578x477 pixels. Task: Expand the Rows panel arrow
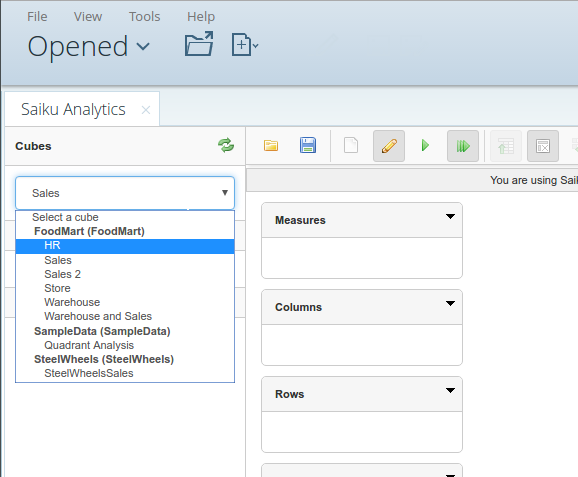tap(450, 390)
